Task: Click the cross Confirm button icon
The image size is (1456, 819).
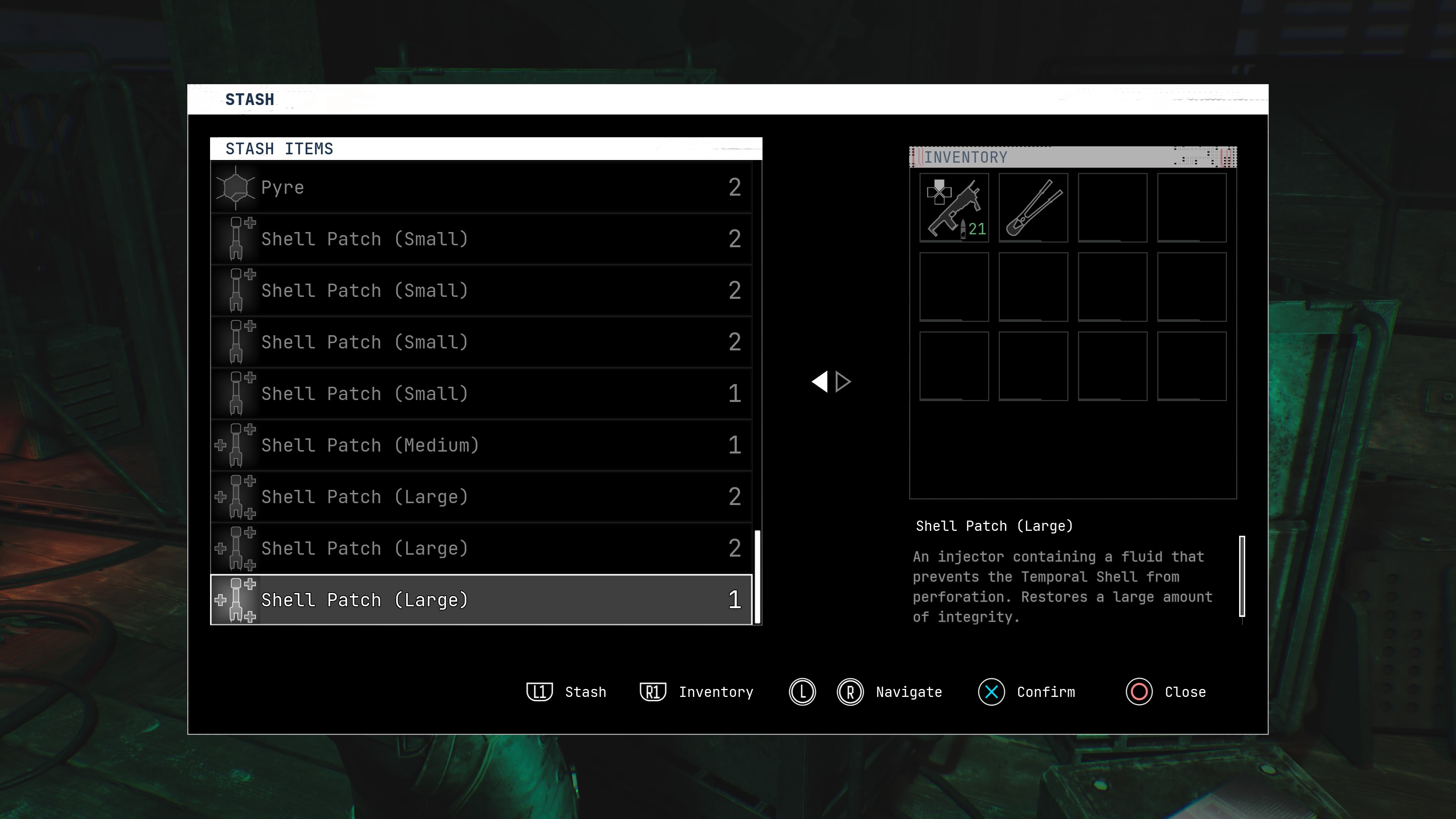Action: click(991, 692)
